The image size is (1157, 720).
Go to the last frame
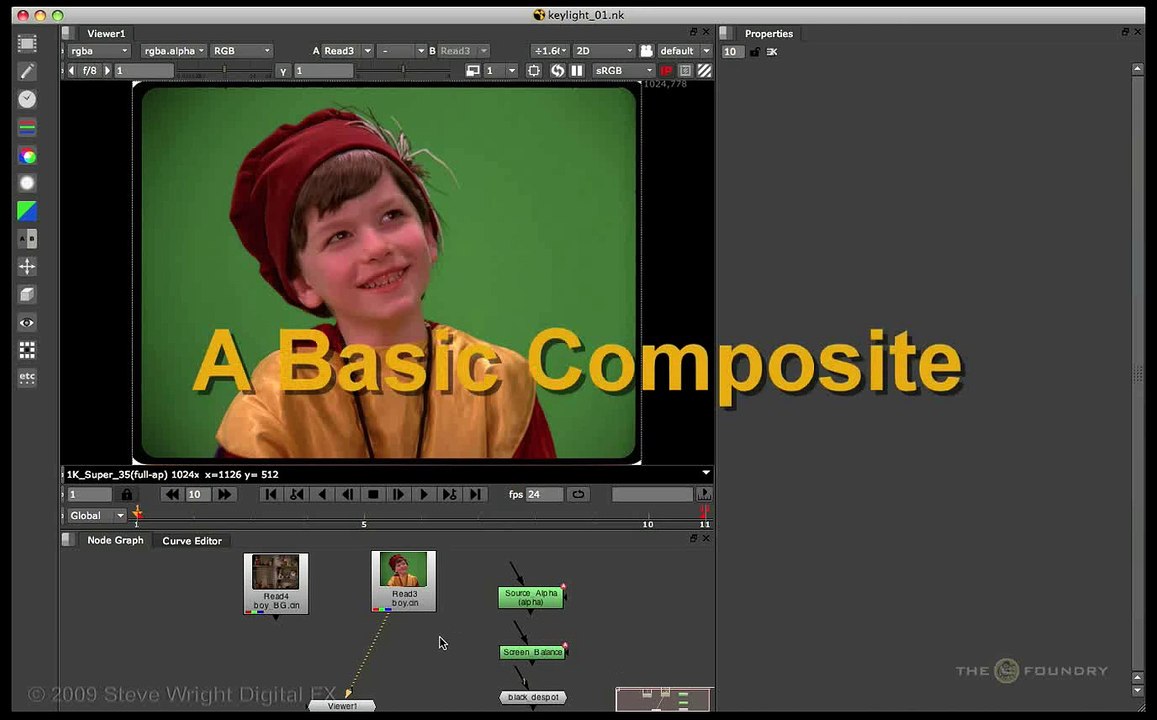click(475, 494)
